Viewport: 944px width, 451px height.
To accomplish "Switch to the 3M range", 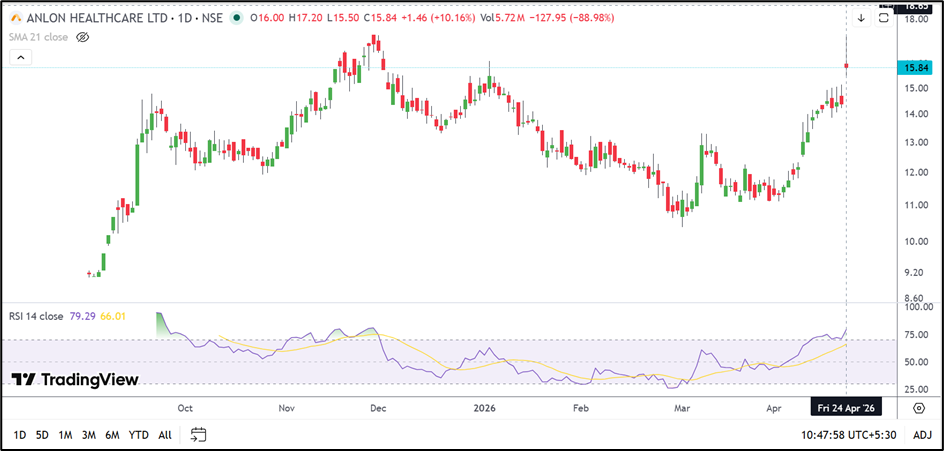I will (x=89, y=434).
